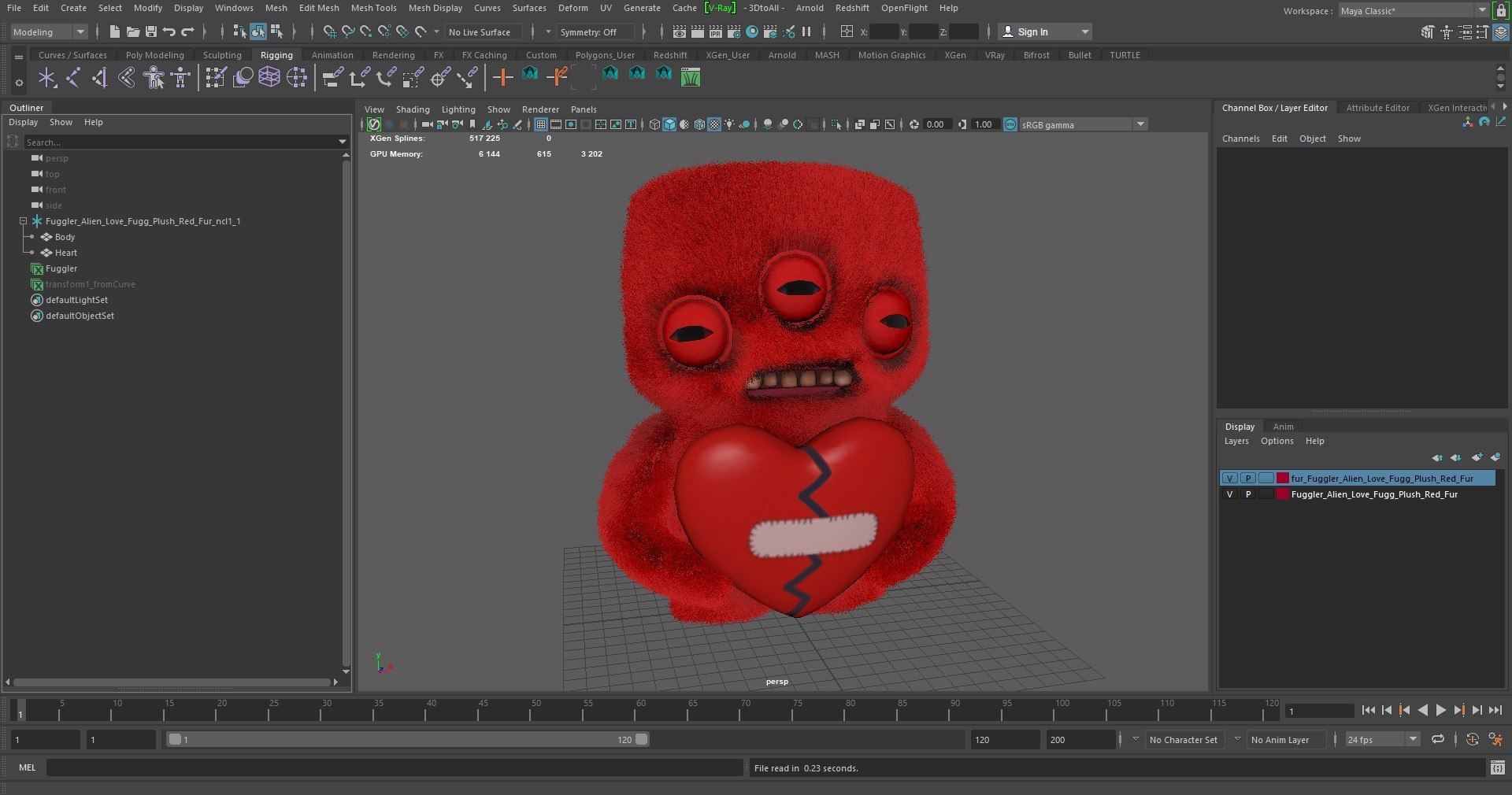
Task: Click the HumanIK skeleton shelf icon
Action: click(x=180, y=77)
